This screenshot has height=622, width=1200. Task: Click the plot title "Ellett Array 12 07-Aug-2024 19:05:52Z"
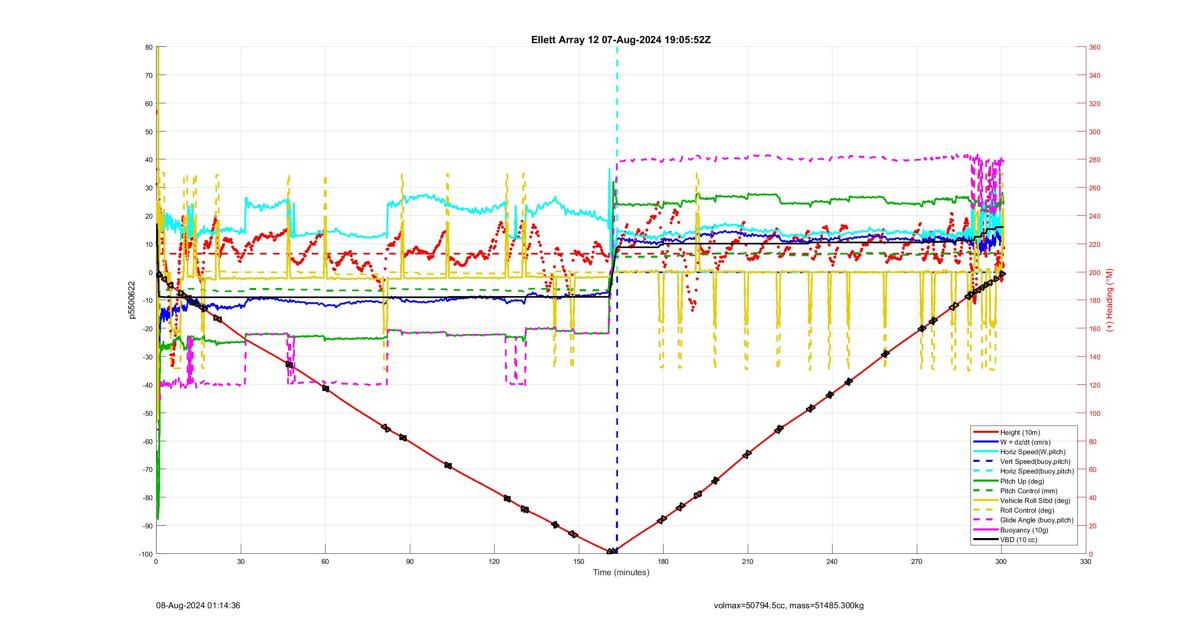(x=620, y=39)
